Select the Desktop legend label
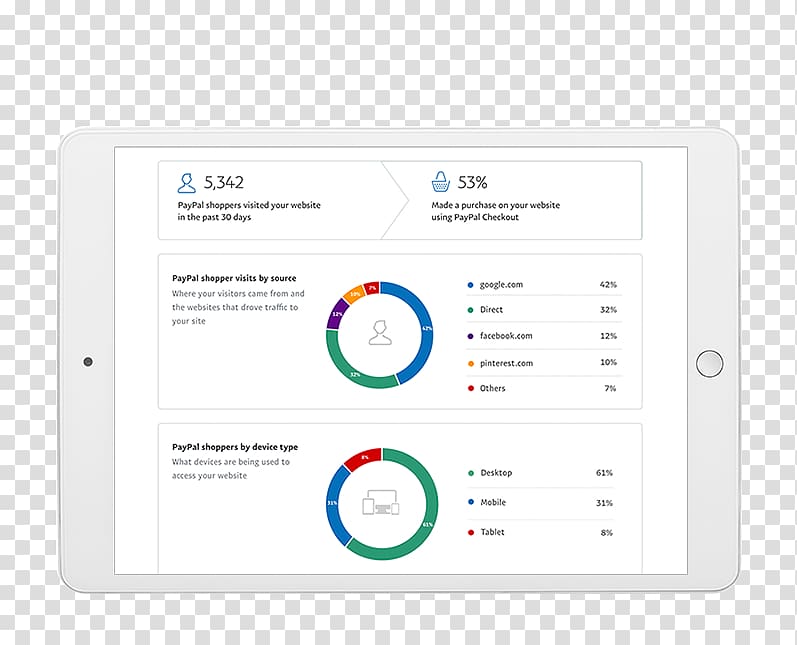Viewport: 797px width, 645px height. 496,473
